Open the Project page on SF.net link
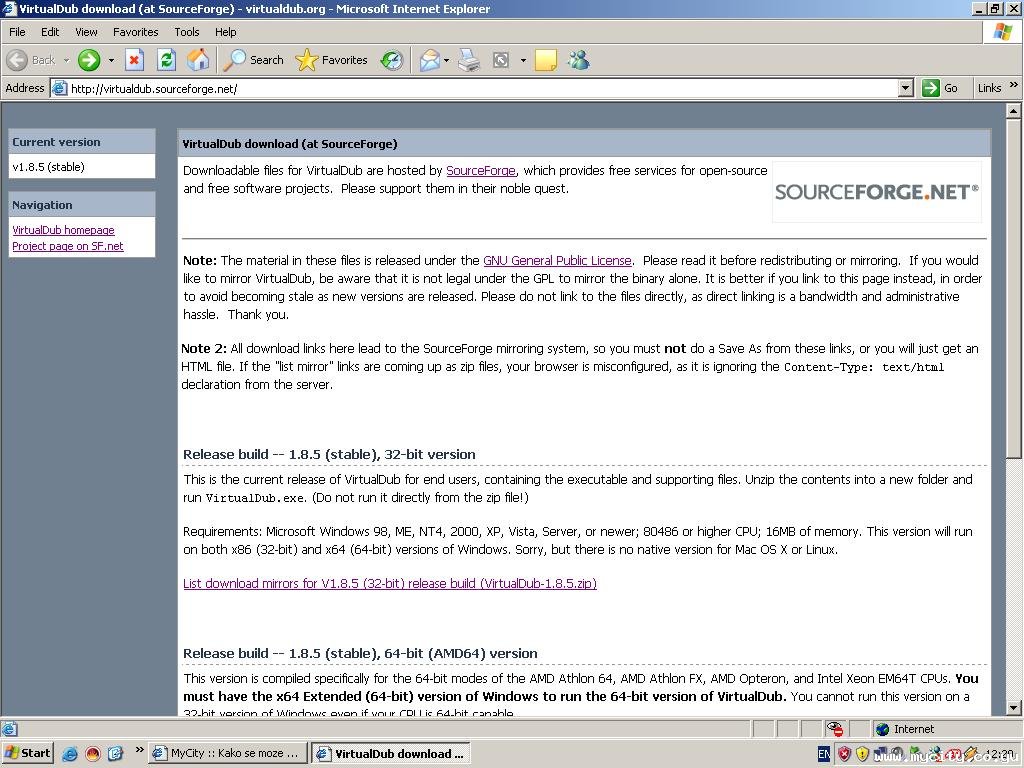 click(x=68, y=246)
